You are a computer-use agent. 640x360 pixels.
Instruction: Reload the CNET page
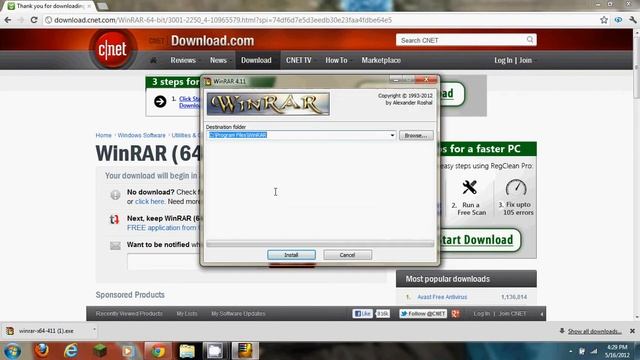click(34, 20)
